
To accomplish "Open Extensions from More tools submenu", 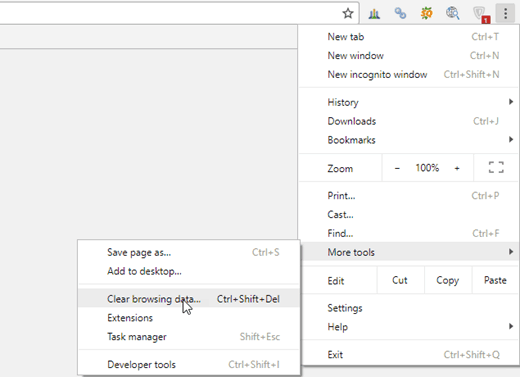I will [x=189, y=318].
